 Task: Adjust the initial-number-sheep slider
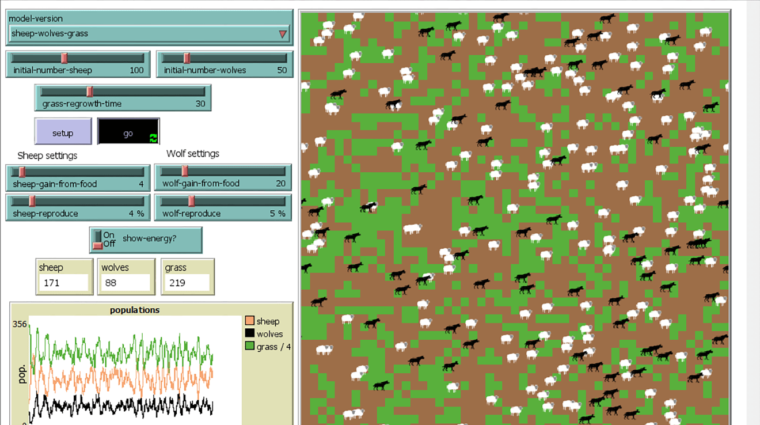tap(78, 64)
